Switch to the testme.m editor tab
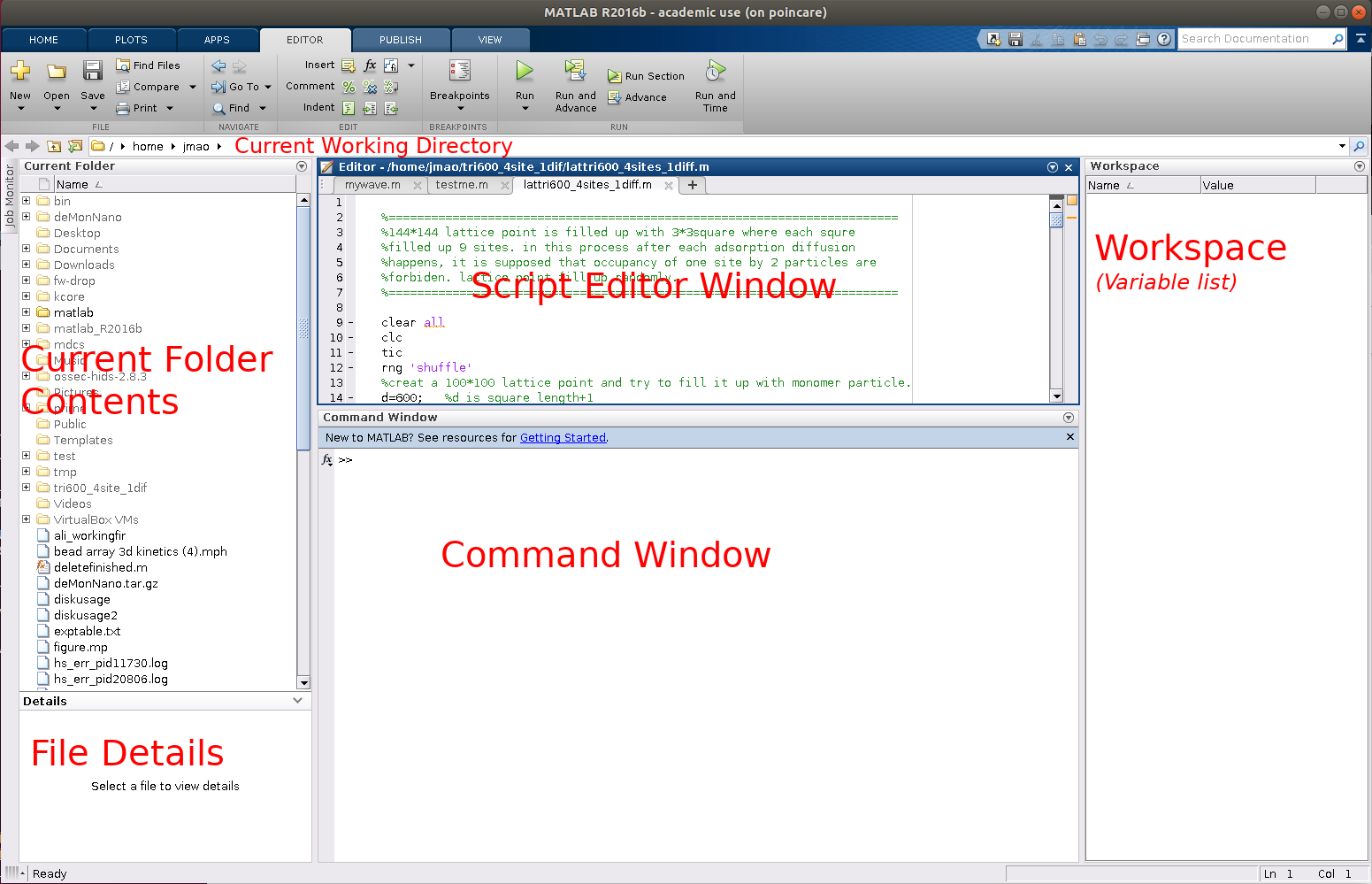This screenshot has height=884, width=1372. click(x=461, y=185)
